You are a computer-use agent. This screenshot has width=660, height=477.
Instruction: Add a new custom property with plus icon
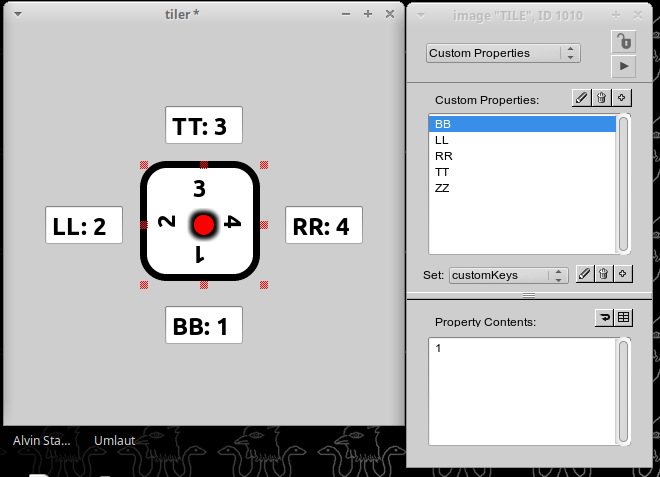pyautogui.click(x=622, y=97)
